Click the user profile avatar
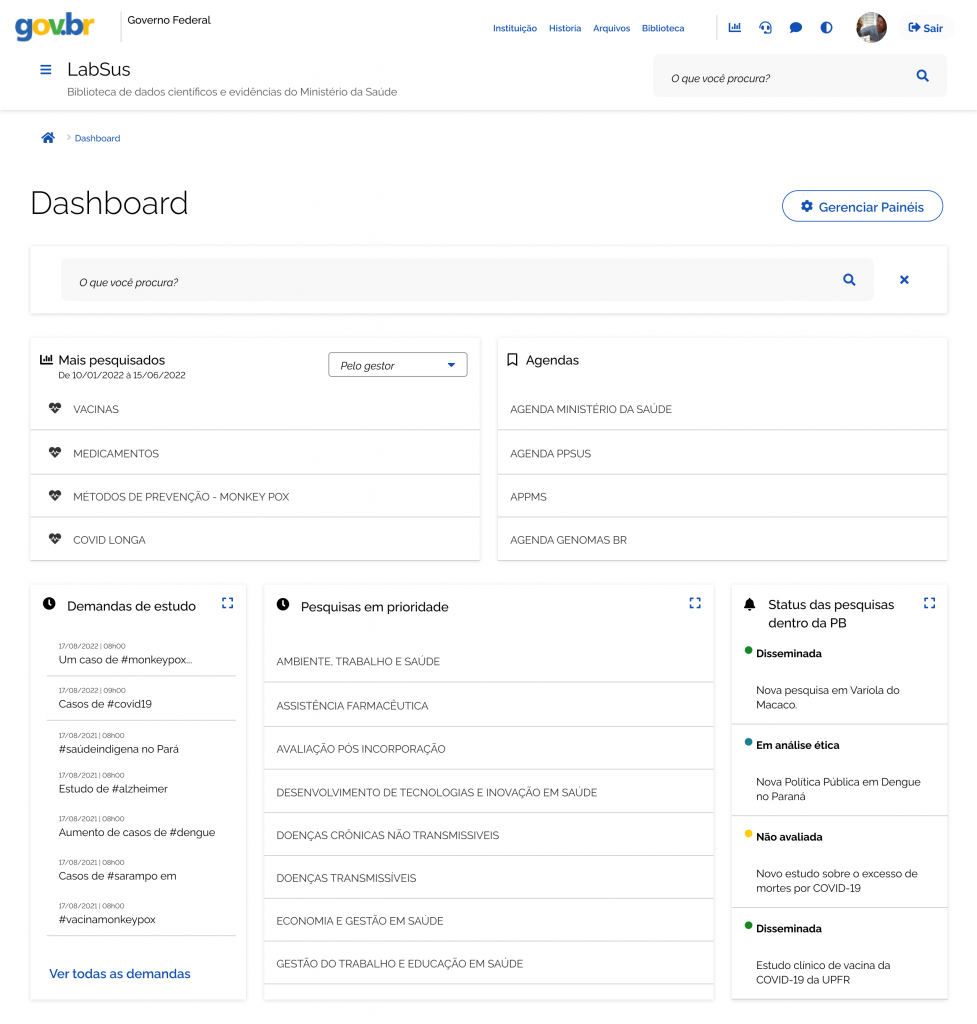Viewport: 977px width, 1024px height. 871,28
